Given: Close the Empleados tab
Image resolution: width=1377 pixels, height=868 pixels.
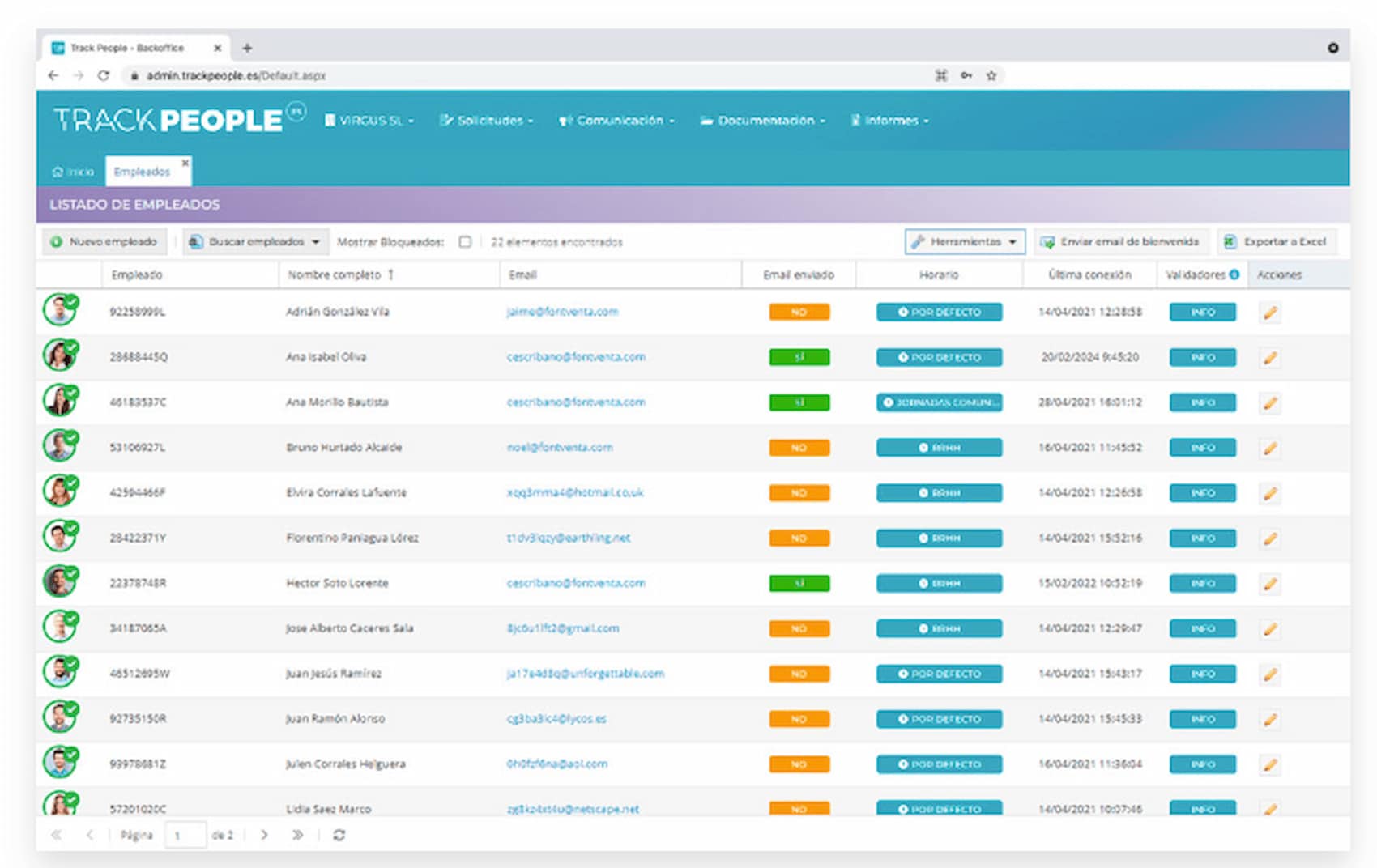Looking at the screenshot, I should coord(185,162).
